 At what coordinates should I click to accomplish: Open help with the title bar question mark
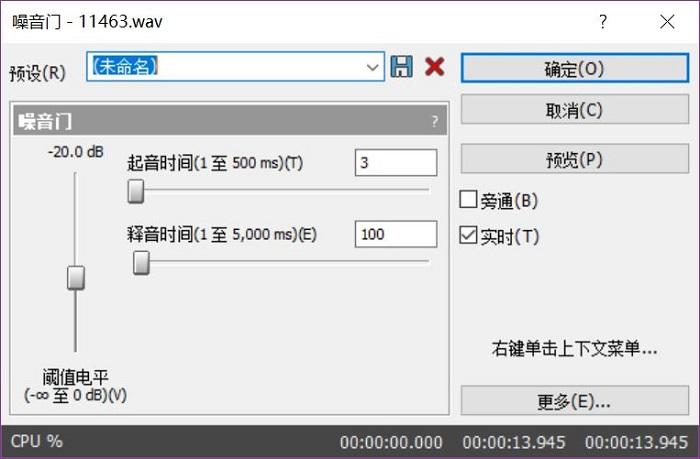pyautogui.click(x=603, y=21)
